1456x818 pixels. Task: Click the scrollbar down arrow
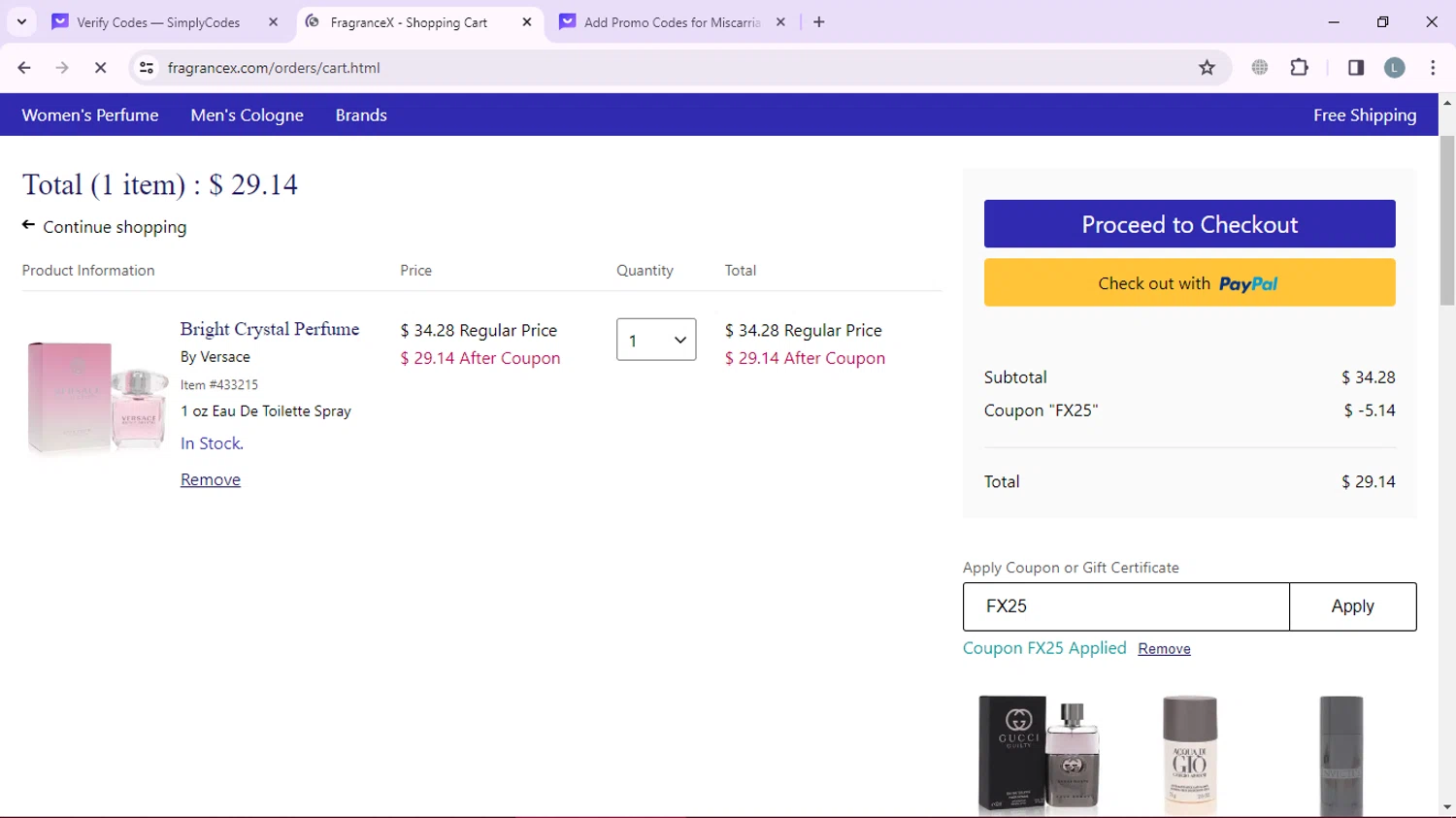1447,807
